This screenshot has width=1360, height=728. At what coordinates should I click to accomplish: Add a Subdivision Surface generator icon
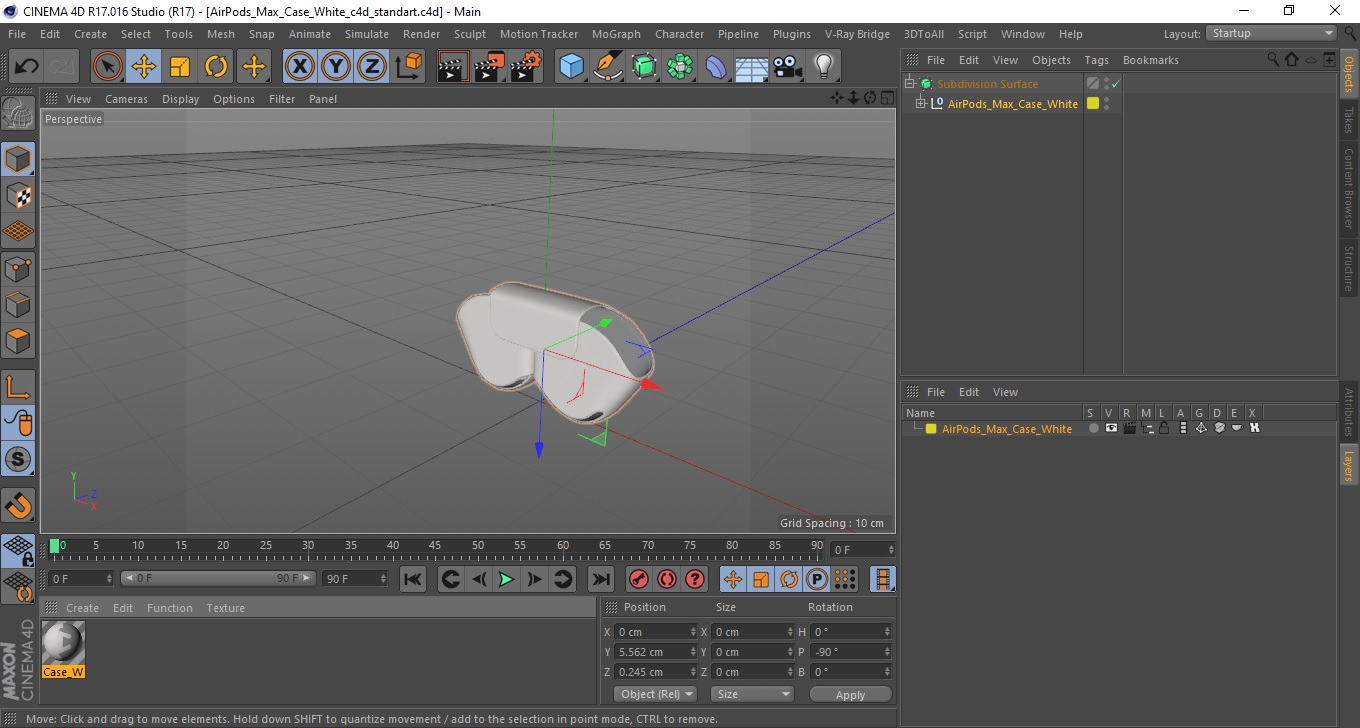(644, 67)
